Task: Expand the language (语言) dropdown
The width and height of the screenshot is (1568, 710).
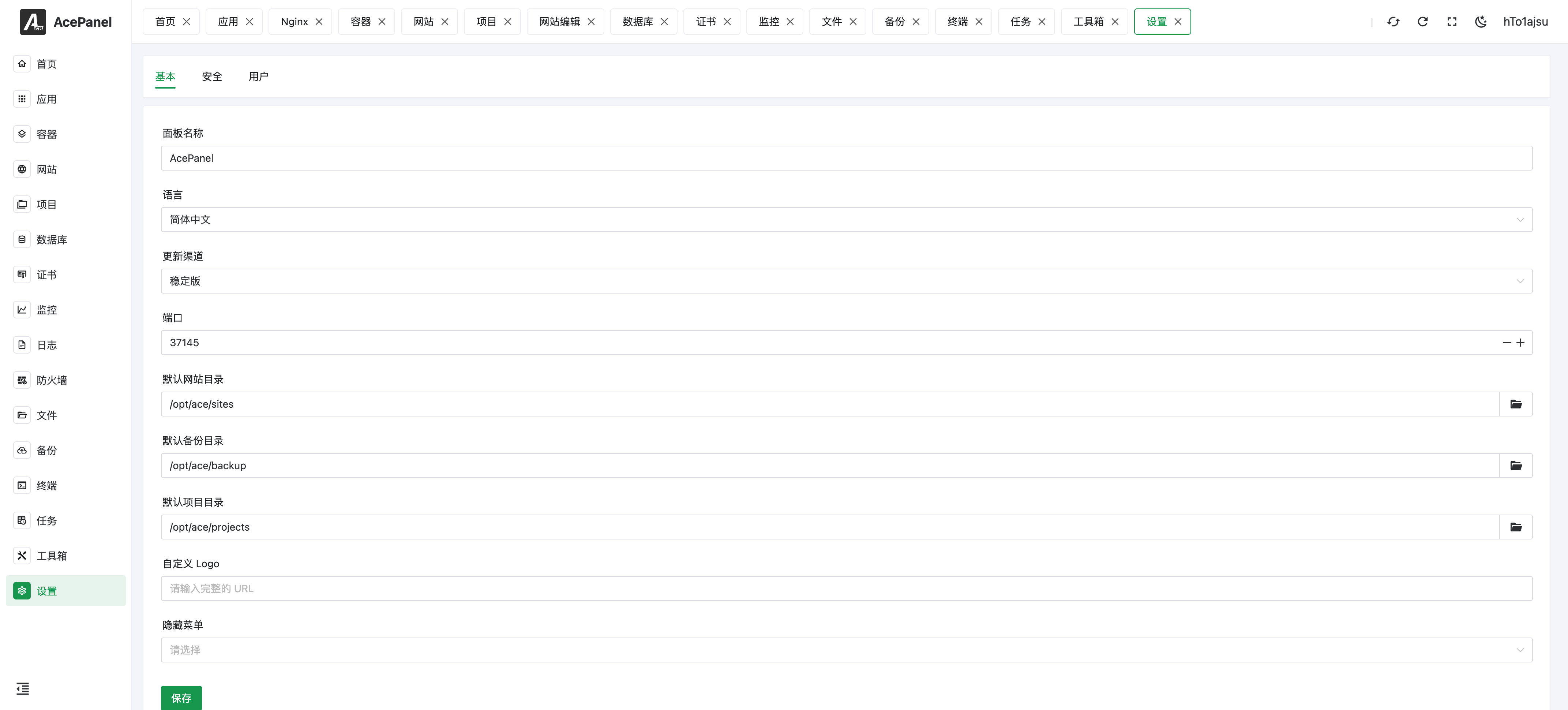Action: 846,220
